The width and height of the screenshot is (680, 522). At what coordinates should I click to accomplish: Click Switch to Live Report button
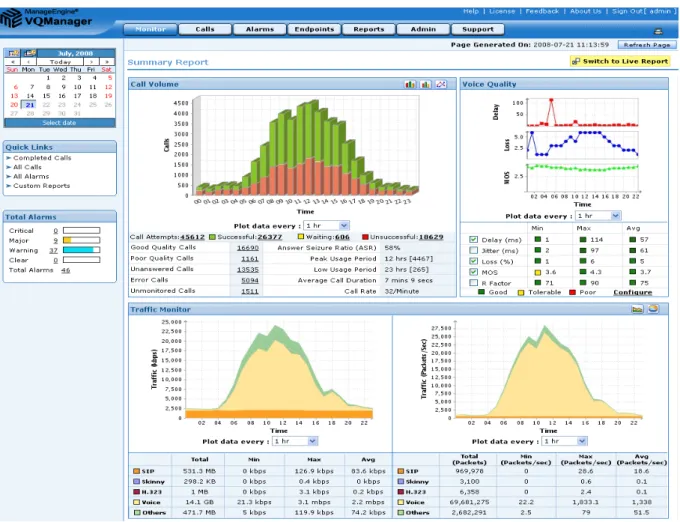click(x=620, y=61)
